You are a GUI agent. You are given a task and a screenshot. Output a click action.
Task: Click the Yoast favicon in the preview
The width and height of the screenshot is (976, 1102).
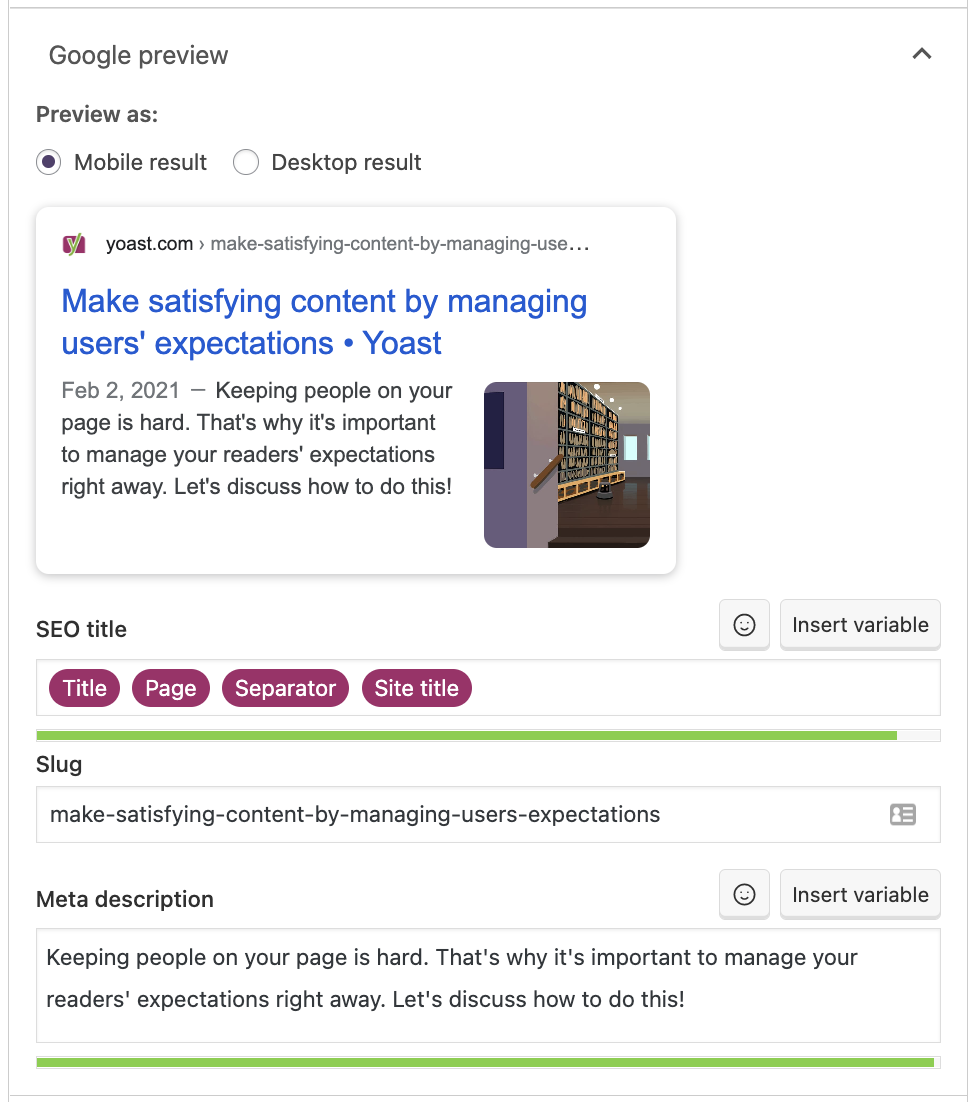pyautogui.click(x=74, y=244)
